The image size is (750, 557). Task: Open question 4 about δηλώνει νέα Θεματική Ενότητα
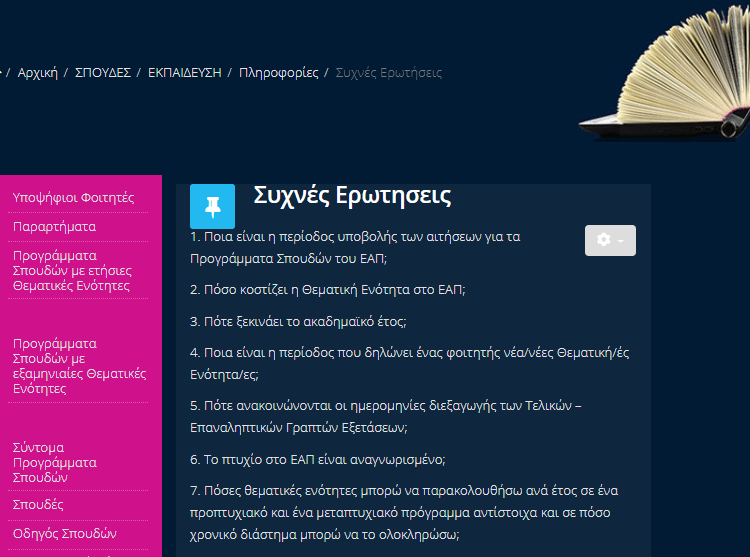pos(409,363)
